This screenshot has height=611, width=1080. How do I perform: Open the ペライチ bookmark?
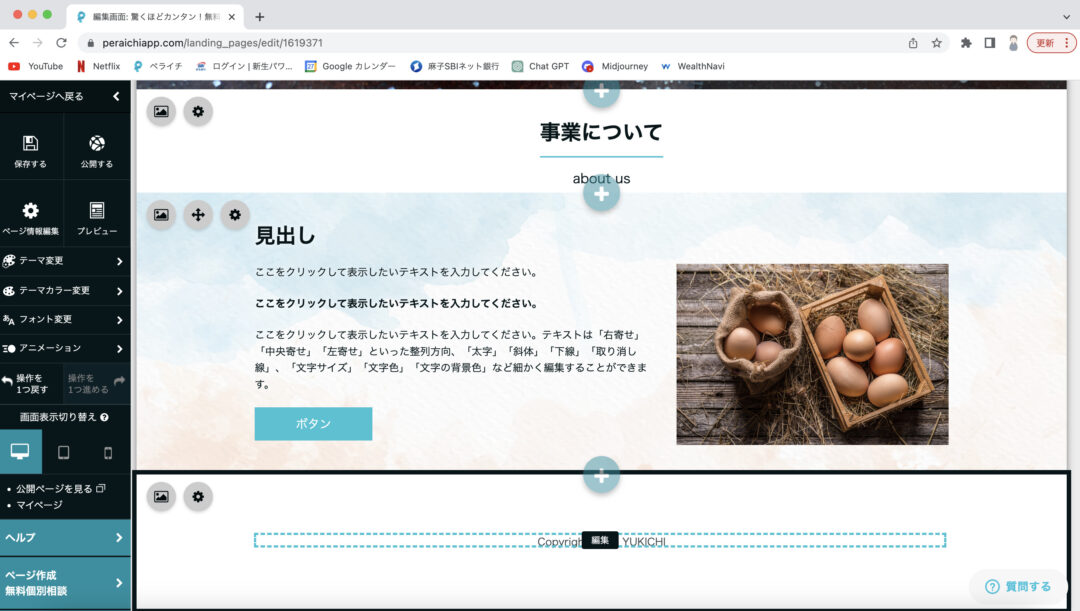point(157,66)
